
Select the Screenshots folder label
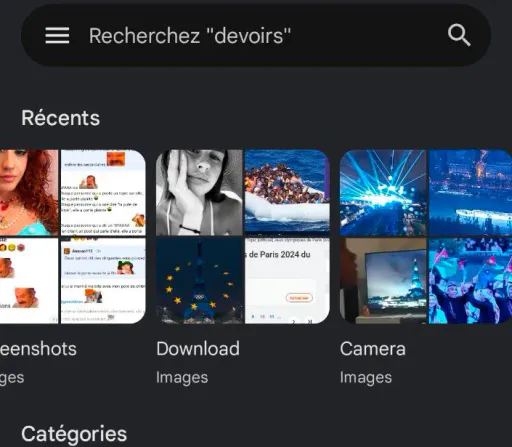(x=38, y=349)
